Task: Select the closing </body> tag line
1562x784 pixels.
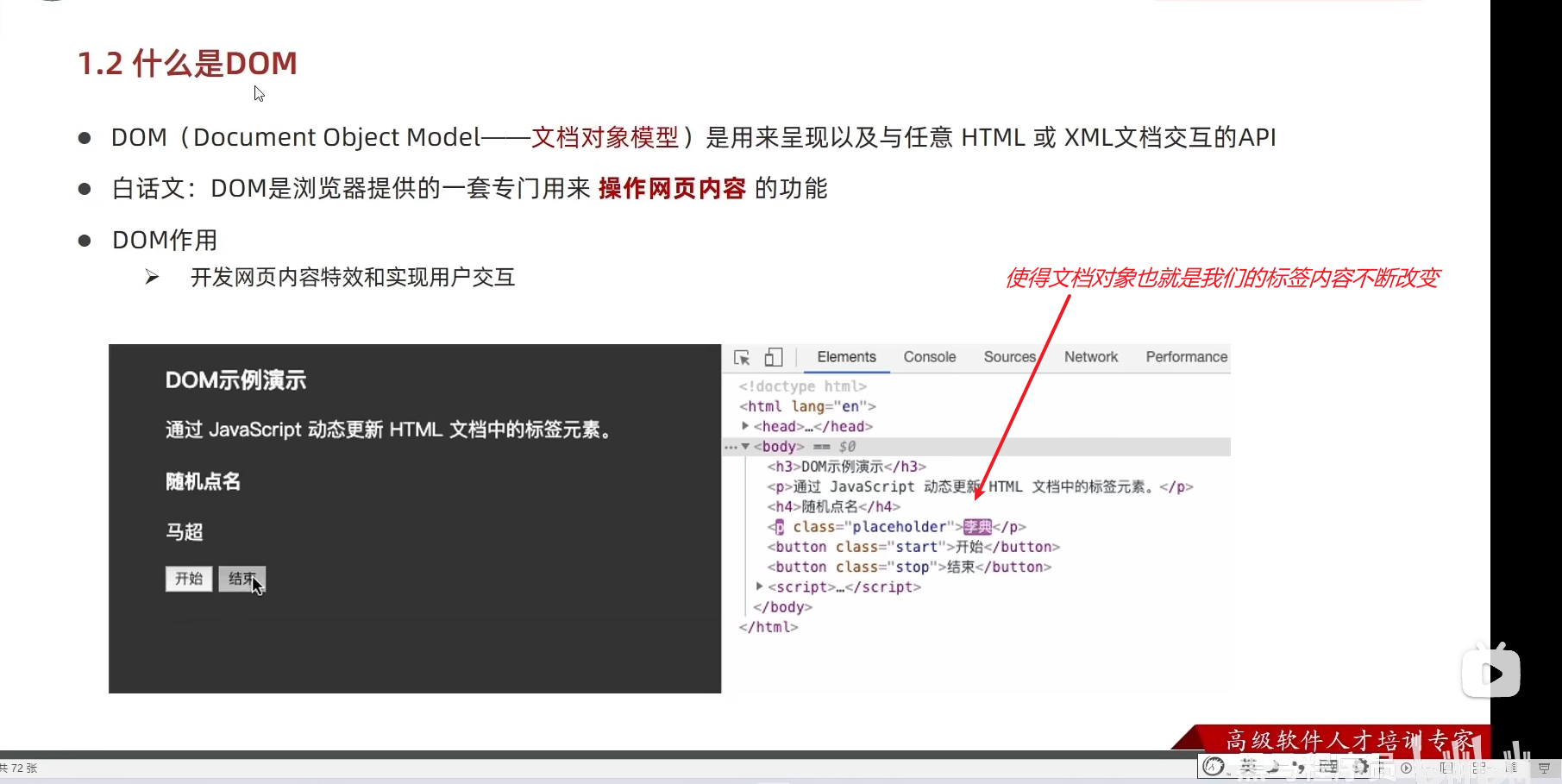Action: coord(782,607)
